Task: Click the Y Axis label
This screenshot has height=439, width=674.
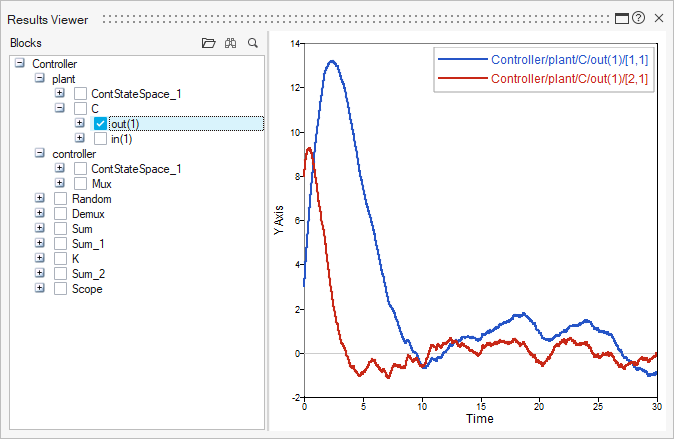Action: pos(279,219)
